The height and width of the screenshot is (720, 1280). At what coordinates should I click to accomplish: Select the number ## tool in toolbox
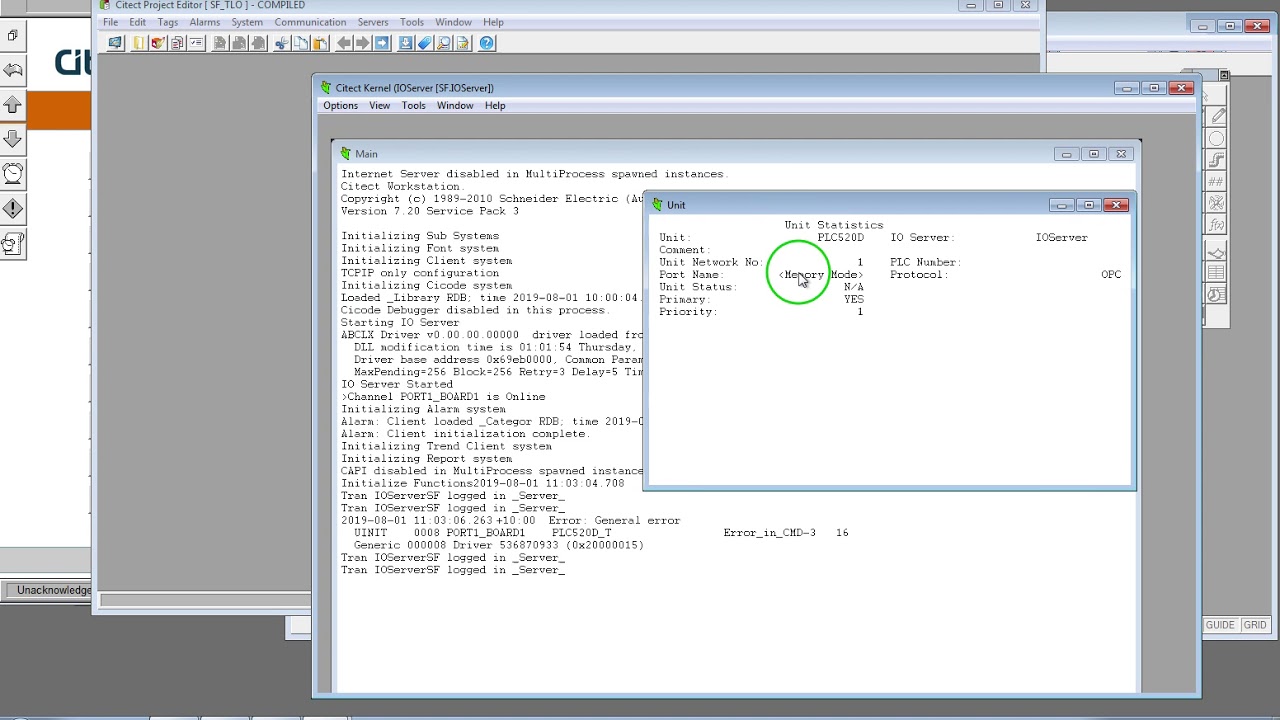pyautogui.click(x=1217, y=182)
